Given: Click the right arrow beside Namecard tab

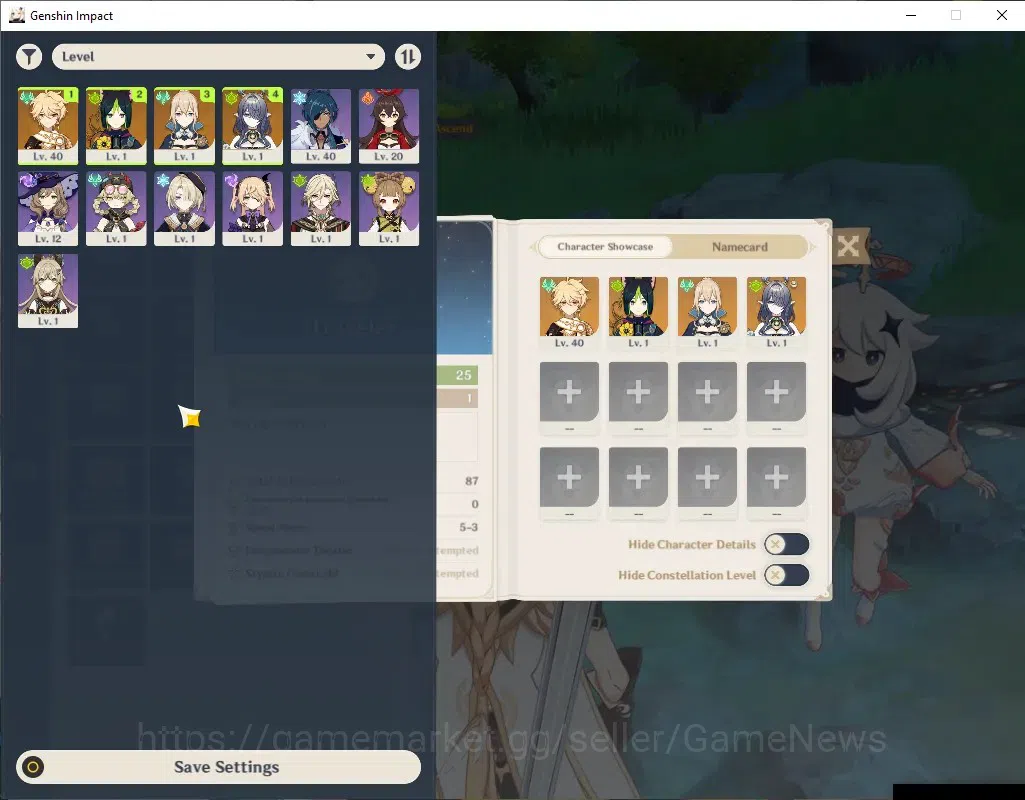Looking at the screenshot, I should click(813, 247).
